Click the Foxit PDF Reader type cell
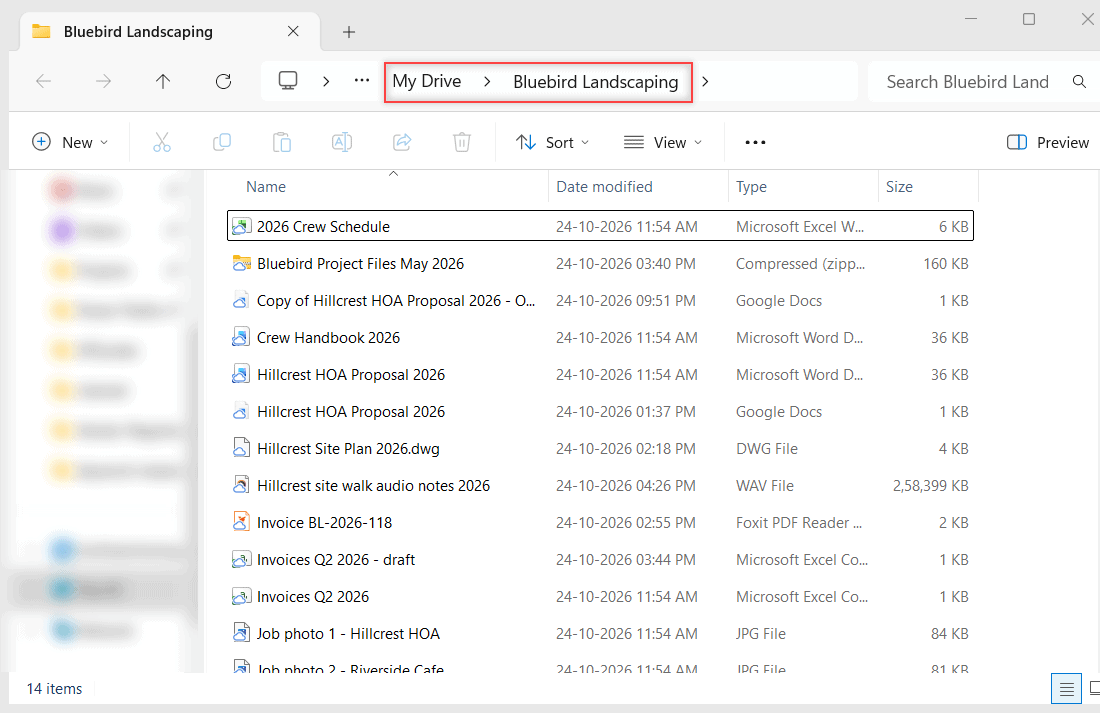This screenshot has width=1100, height=713. click(x=799, y=523)
